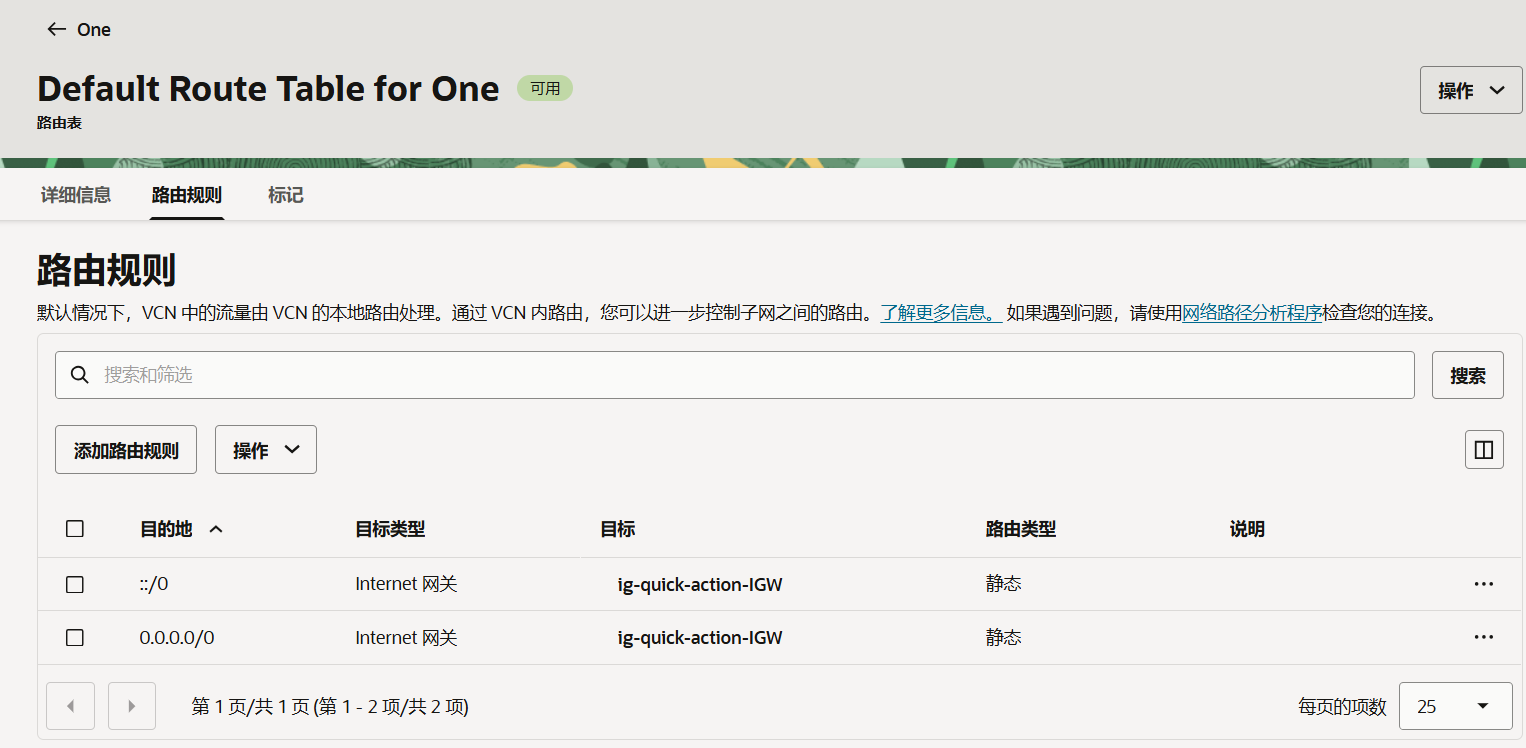Open the 网络路径分析程序 link

[1252, 313]
